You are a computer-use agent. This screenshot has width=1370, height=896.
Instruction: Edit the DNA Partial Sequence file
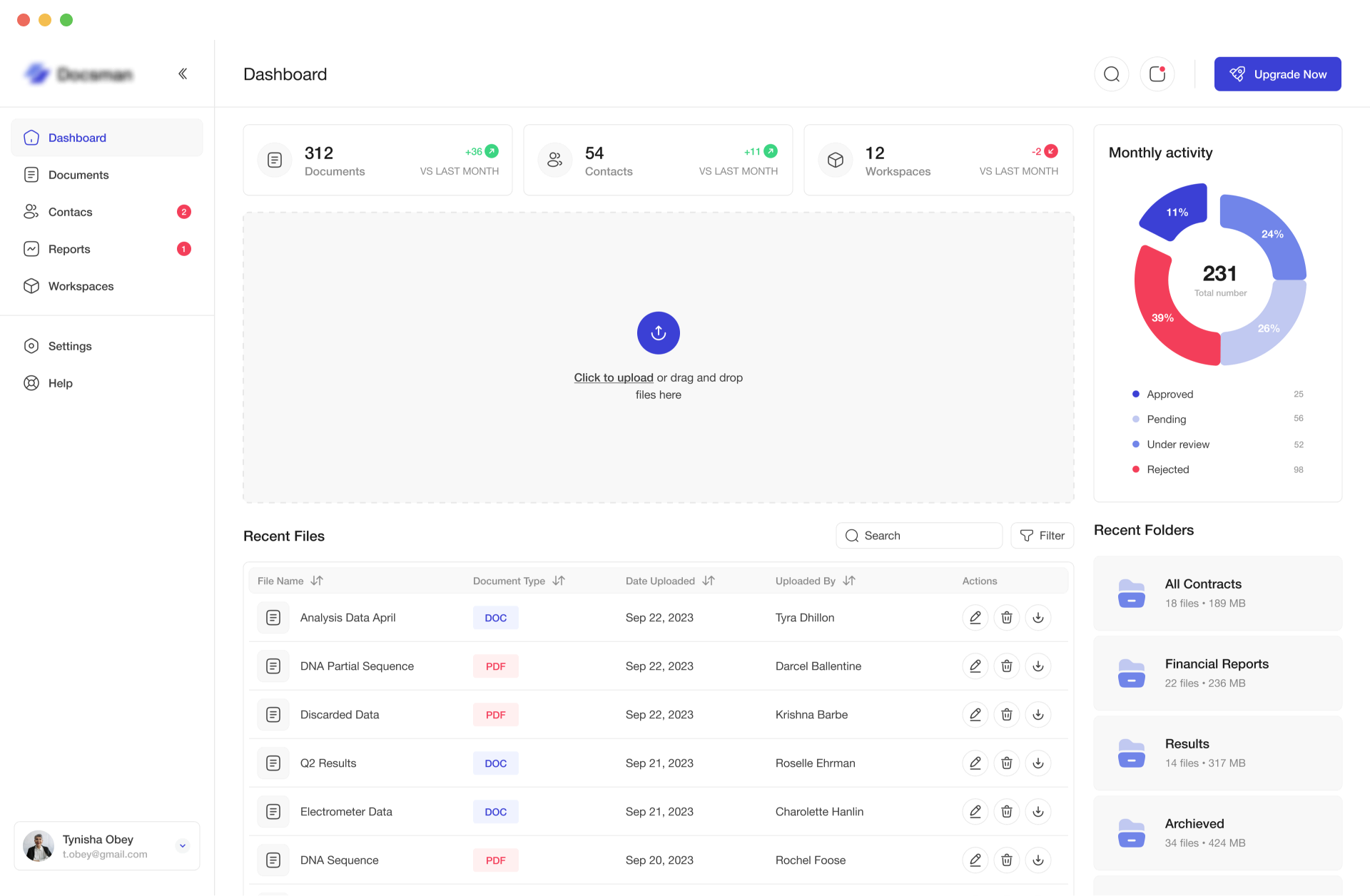(975, 666)
